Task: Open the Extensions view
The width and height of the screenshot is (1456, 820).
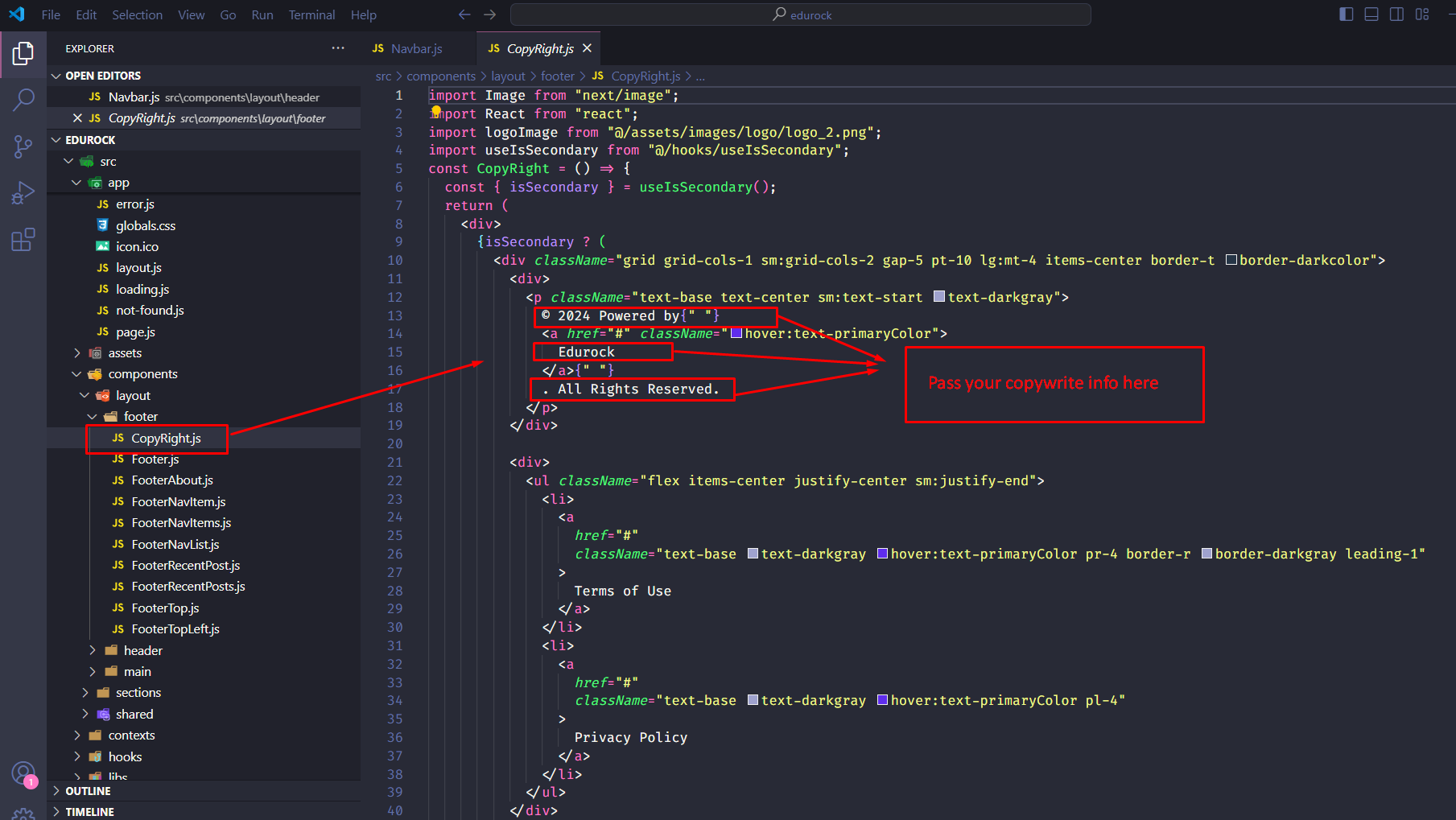Action: 23,239
